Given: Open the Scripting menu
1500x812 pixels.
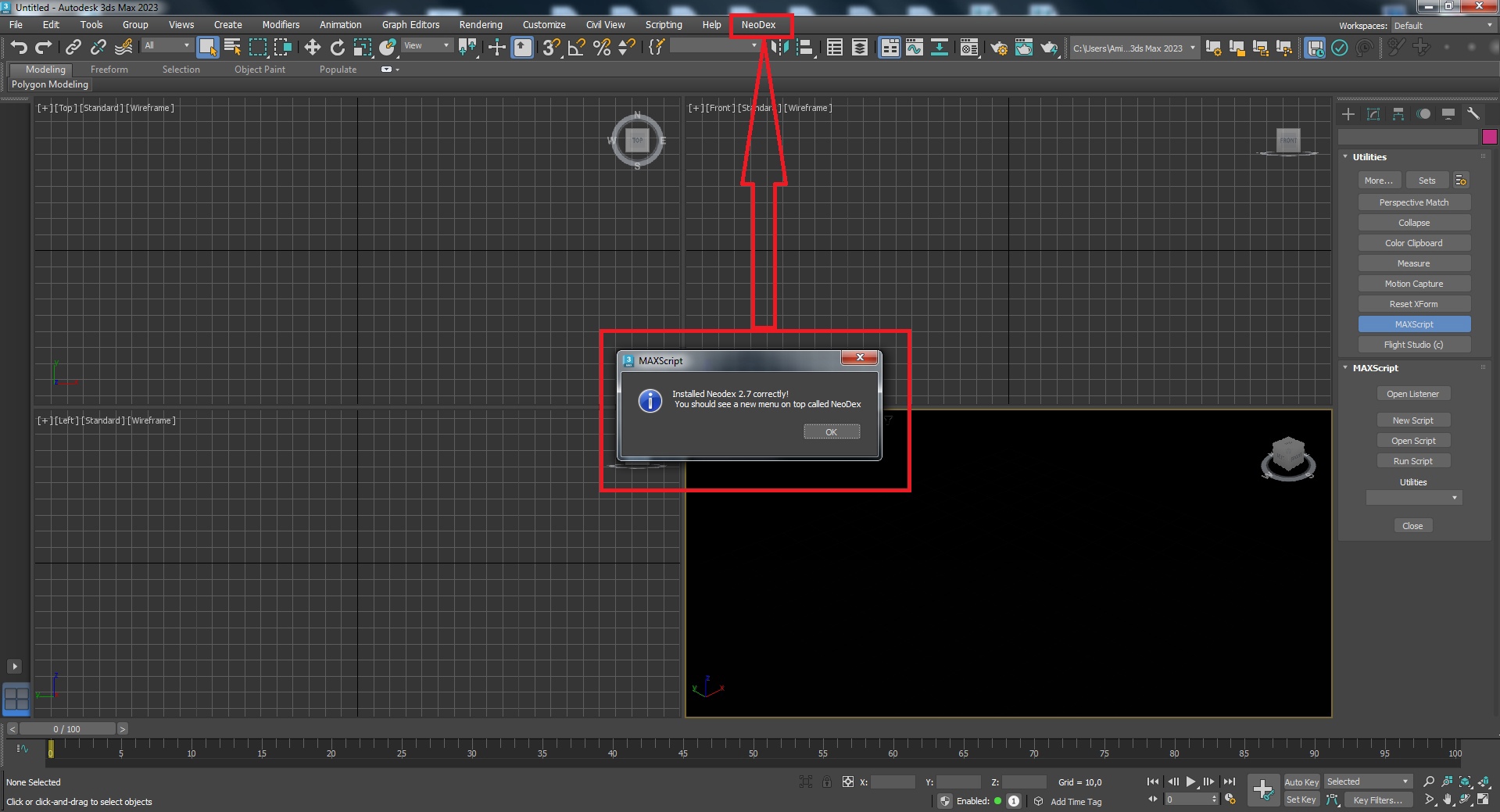Looking at the screenshot, I should (x=664, y=25).
